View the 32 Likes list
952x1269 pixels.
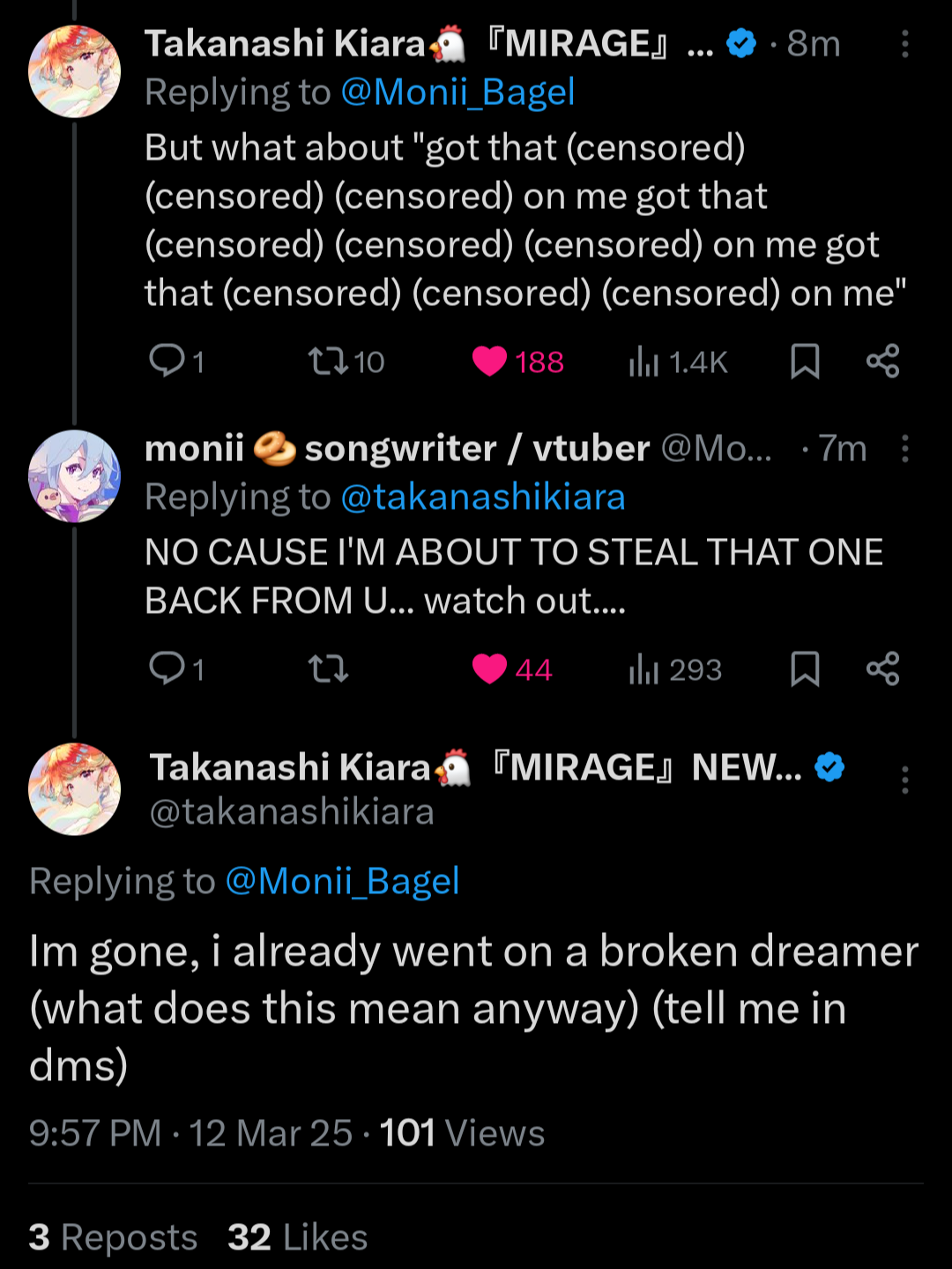(297, 1237)
